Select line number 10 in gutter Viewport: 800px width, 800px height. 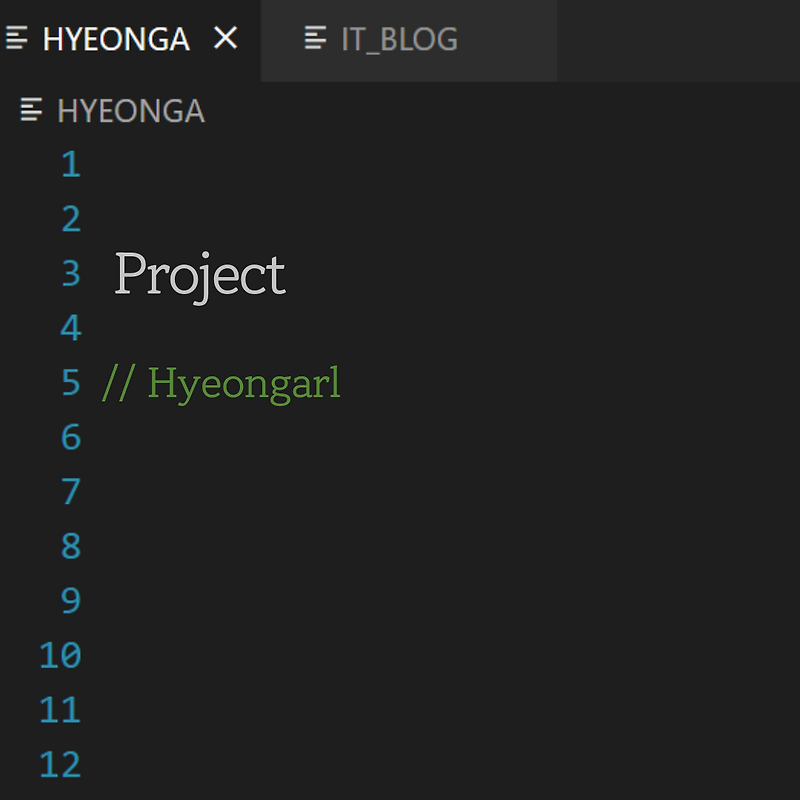[x=60, y=655]
